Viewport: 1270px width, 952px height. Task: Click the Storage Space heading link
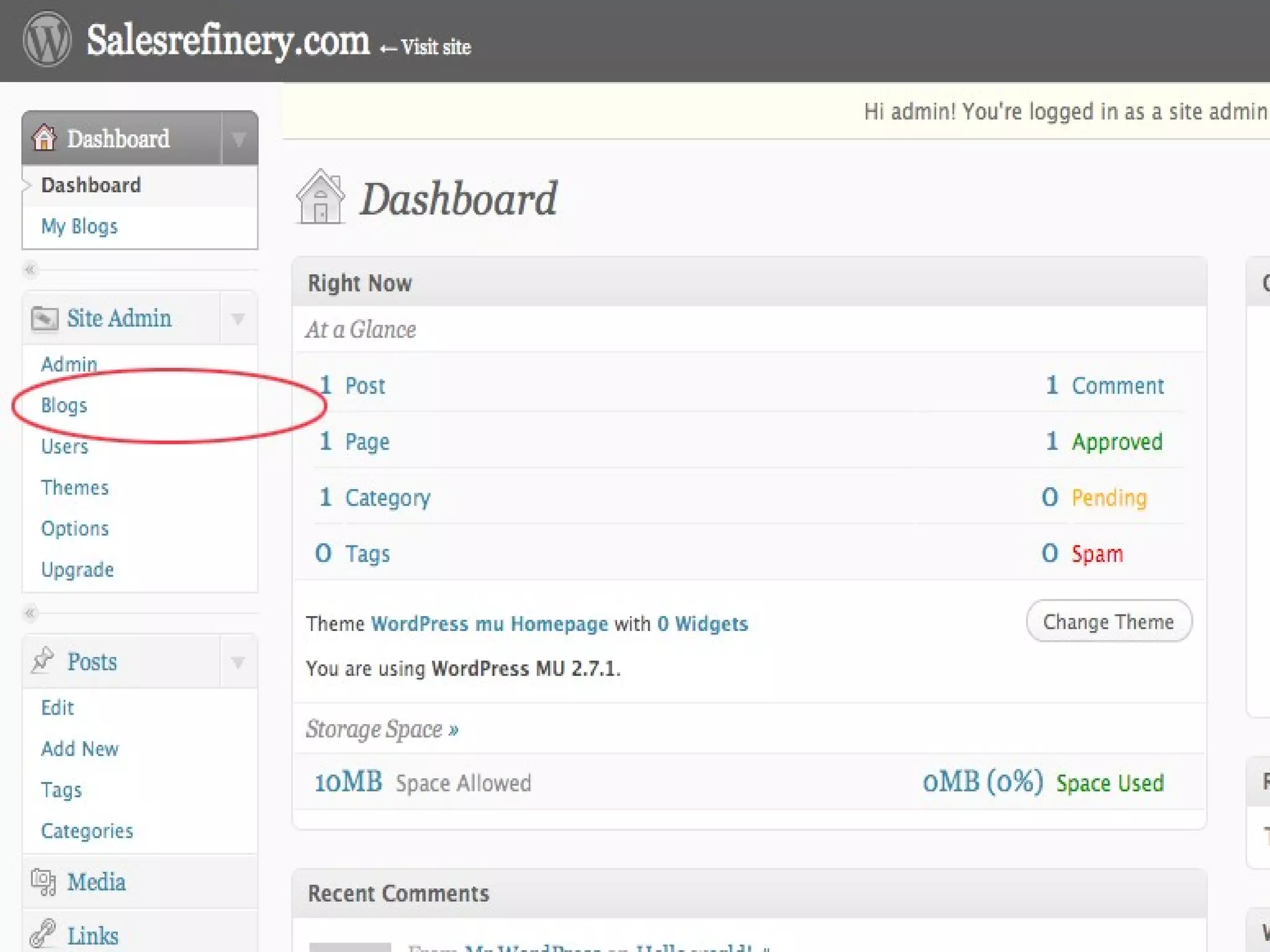pyautogui.click(x=381, y=729)
